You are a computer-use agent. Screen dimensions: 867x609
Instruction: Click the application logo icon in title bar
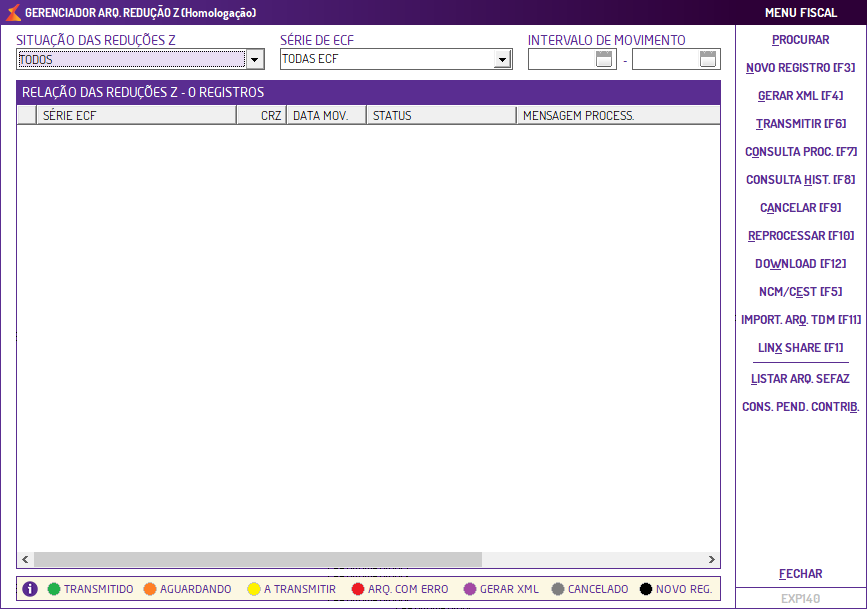[x=13, y=12]
